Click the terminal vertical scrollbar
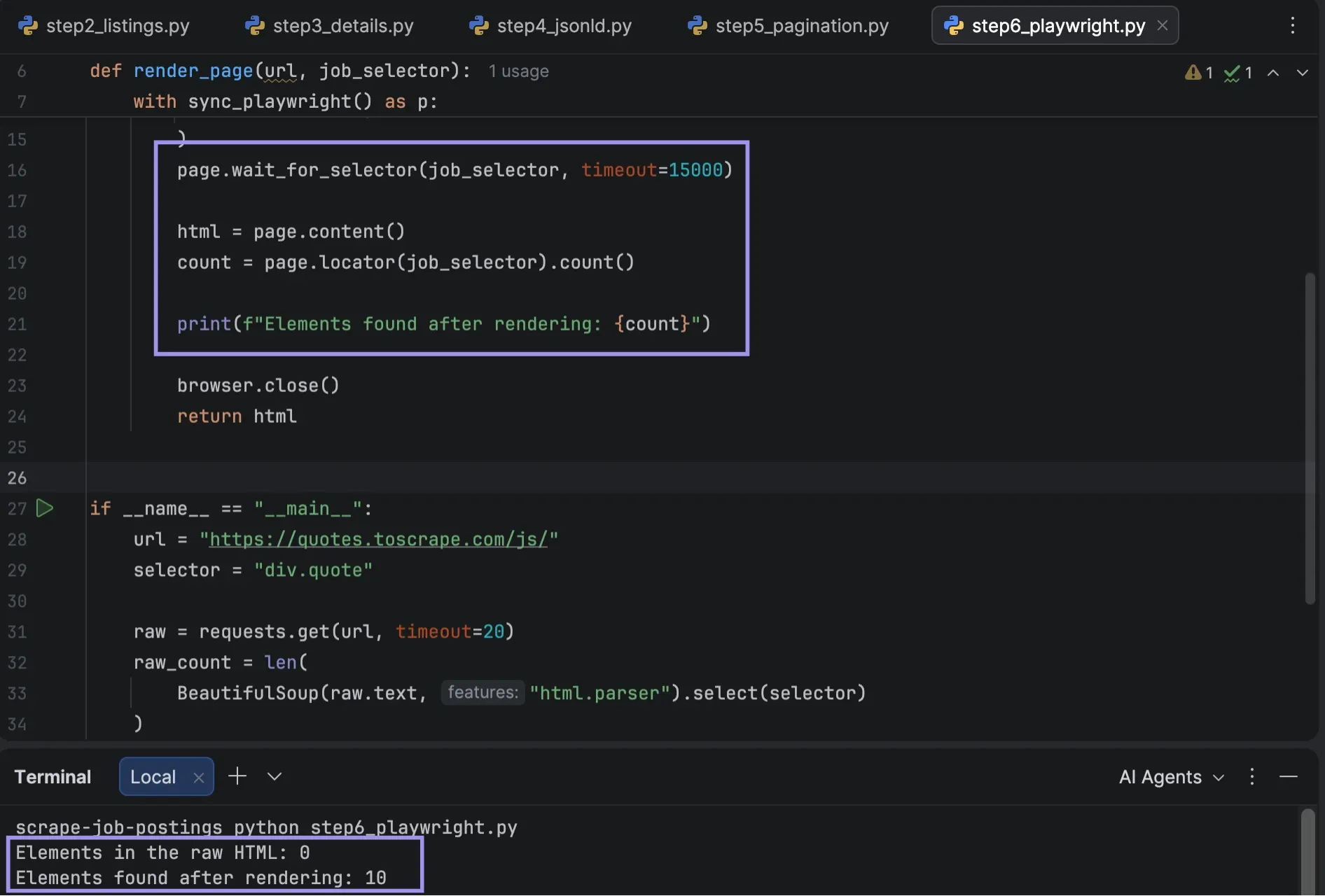 (1307, 852)
